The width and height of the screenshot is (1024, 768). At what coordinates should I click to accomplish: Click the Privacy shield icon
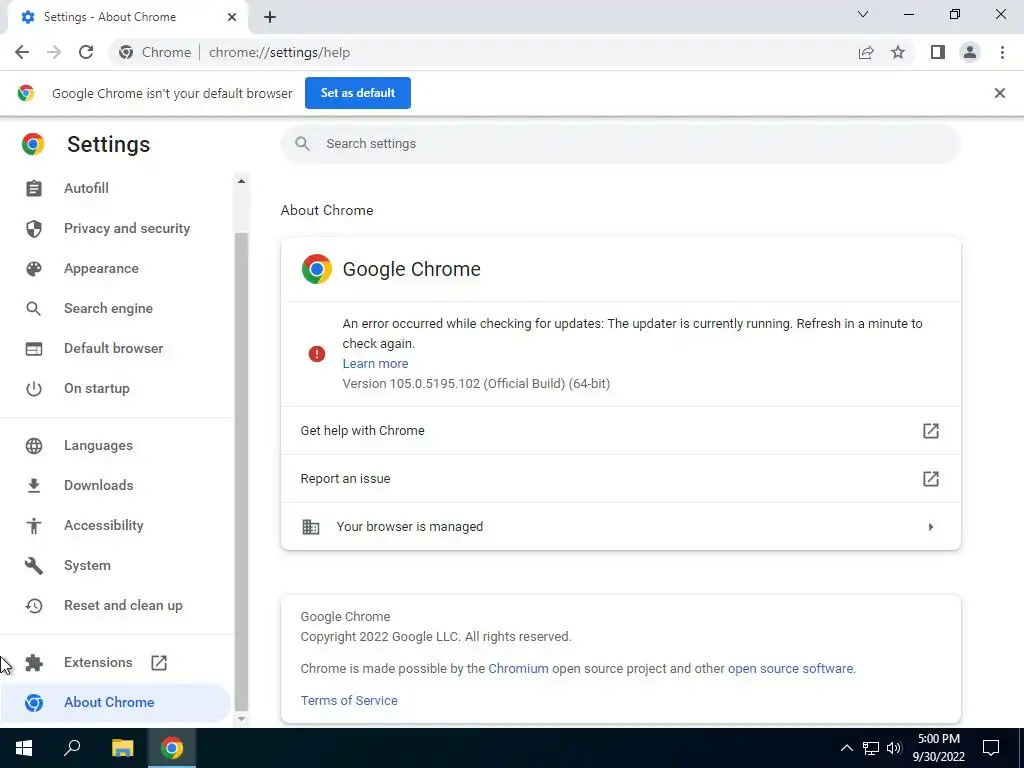34,228
